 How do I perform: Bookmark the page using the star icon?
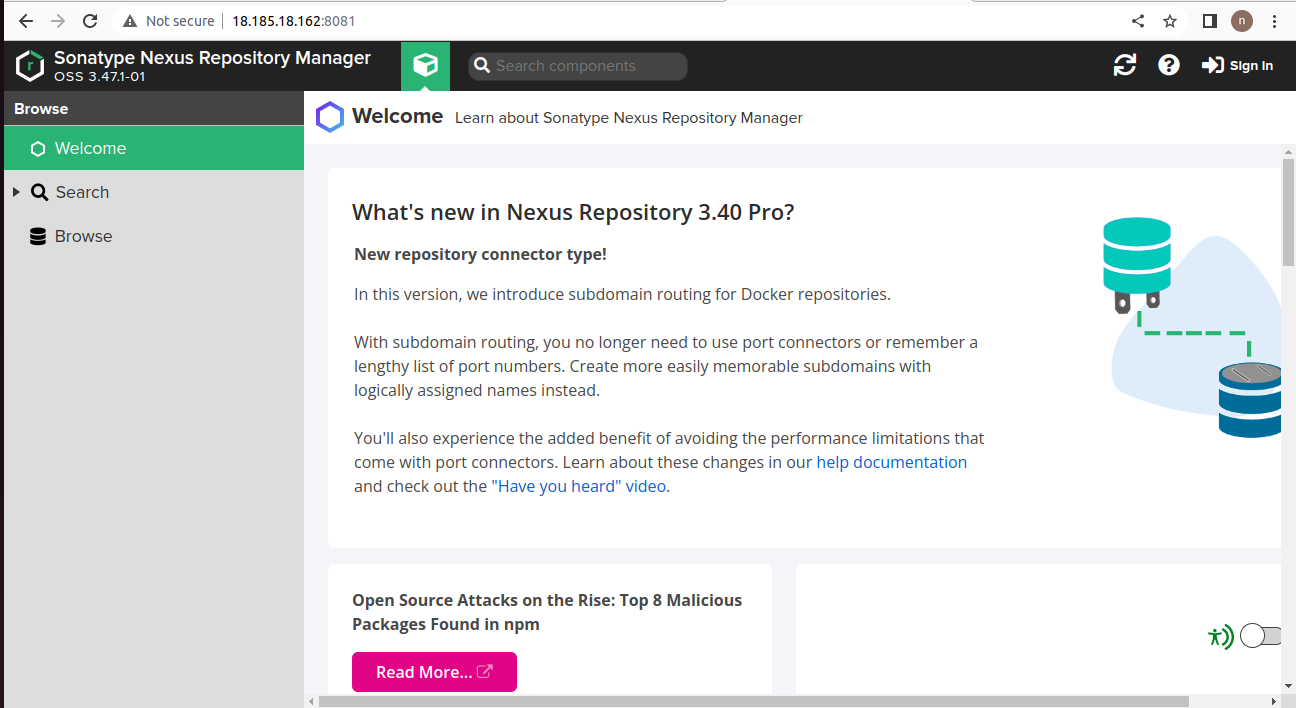1170,20
